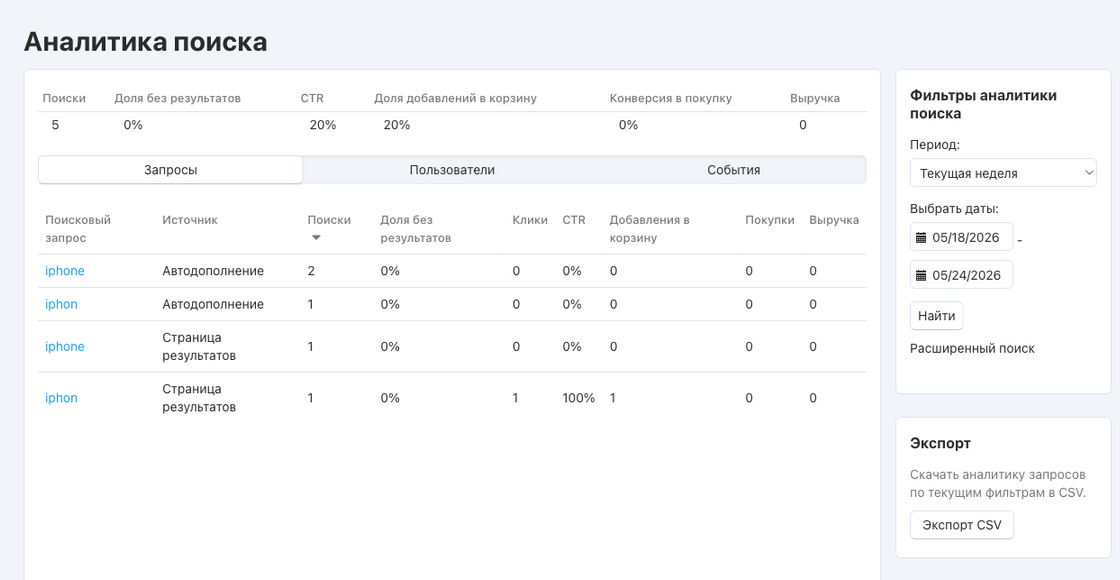The height and width of the screenshot is (580, 1120).
Task: Sort by Добавления в корзину column header
Action: click(649, 229)
